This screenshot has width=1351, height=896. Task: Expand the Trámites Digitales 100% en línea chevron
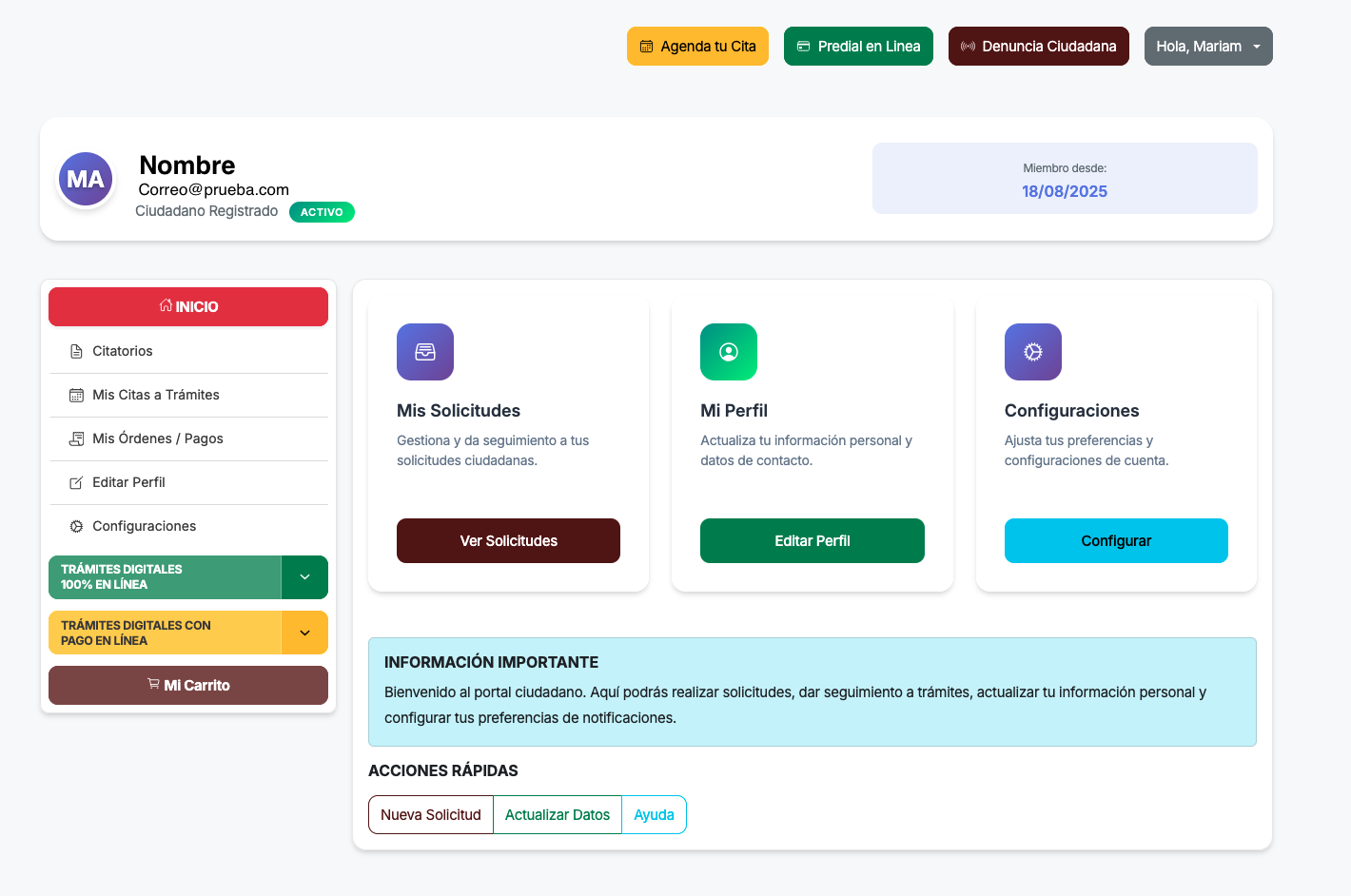click(x=304, y=577)
